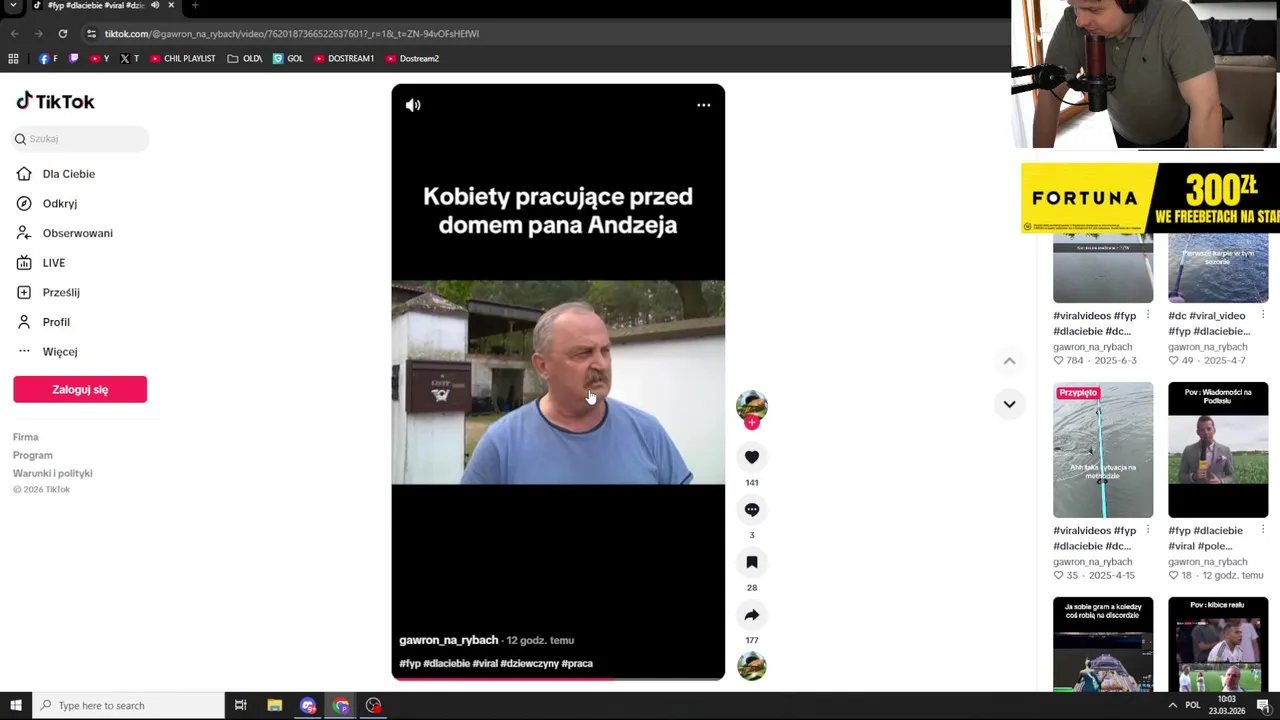Follow creator using the red plus badge
This screenshot has width=1280, height=720.
point(752,423)
